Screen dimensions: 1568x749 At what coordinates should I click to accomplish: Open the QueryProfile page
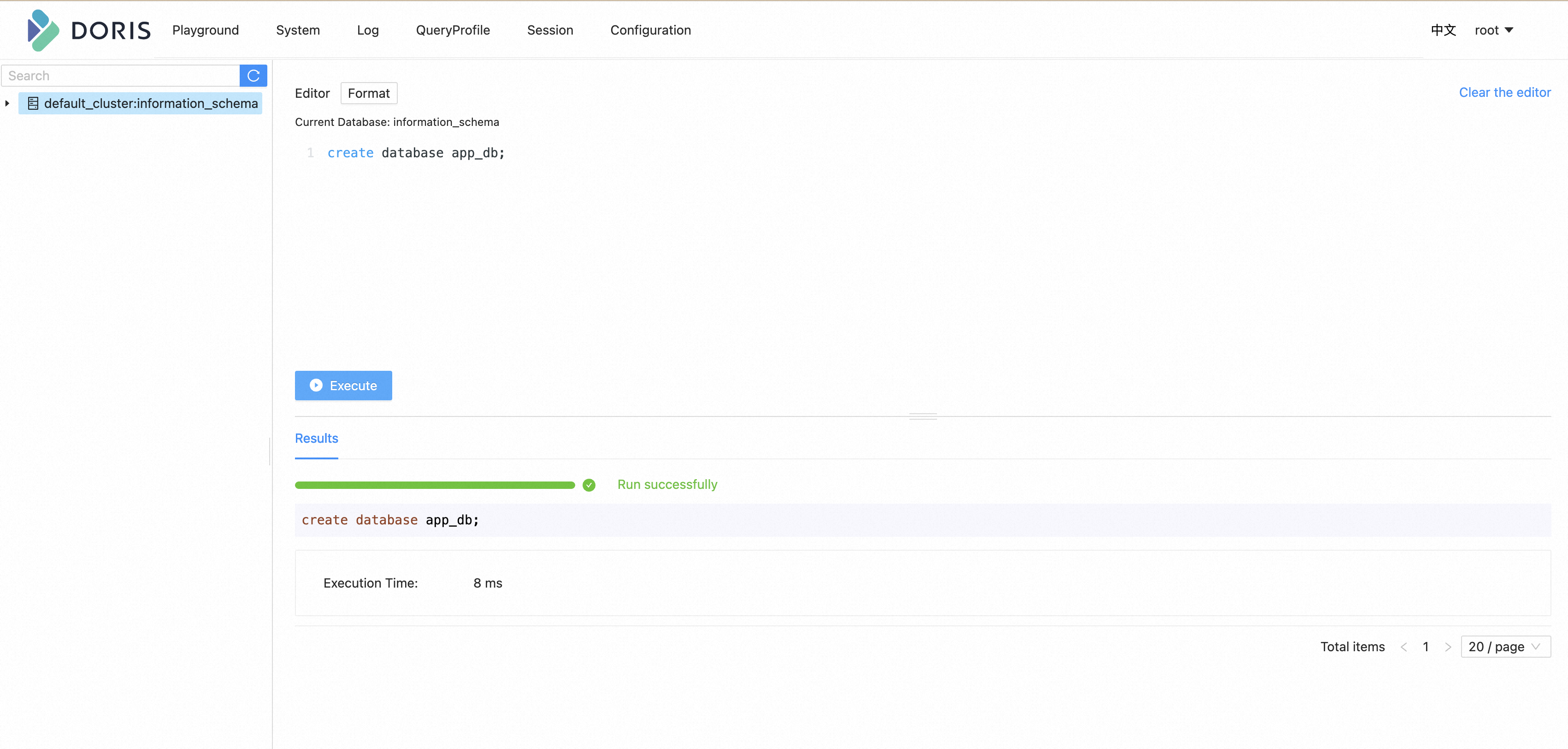(x=453, y=30)
